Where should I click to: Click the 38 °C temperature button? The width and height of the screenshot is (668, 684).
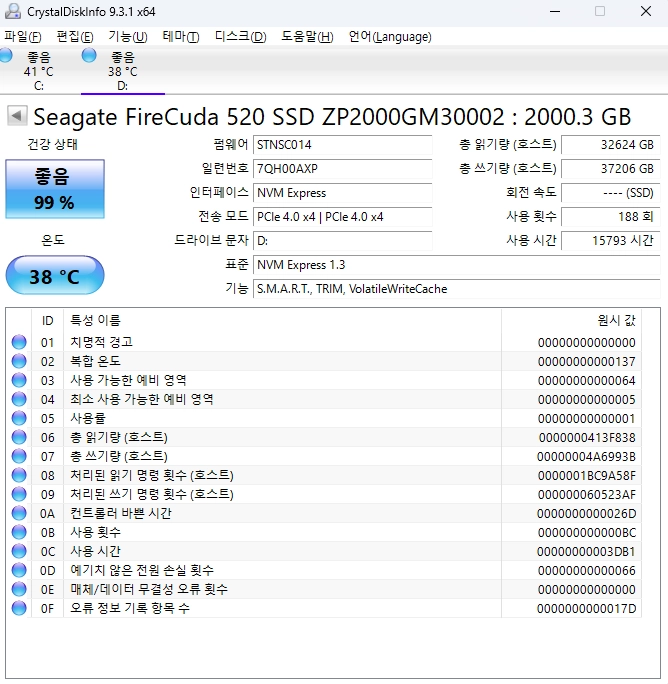coord(55,276)
